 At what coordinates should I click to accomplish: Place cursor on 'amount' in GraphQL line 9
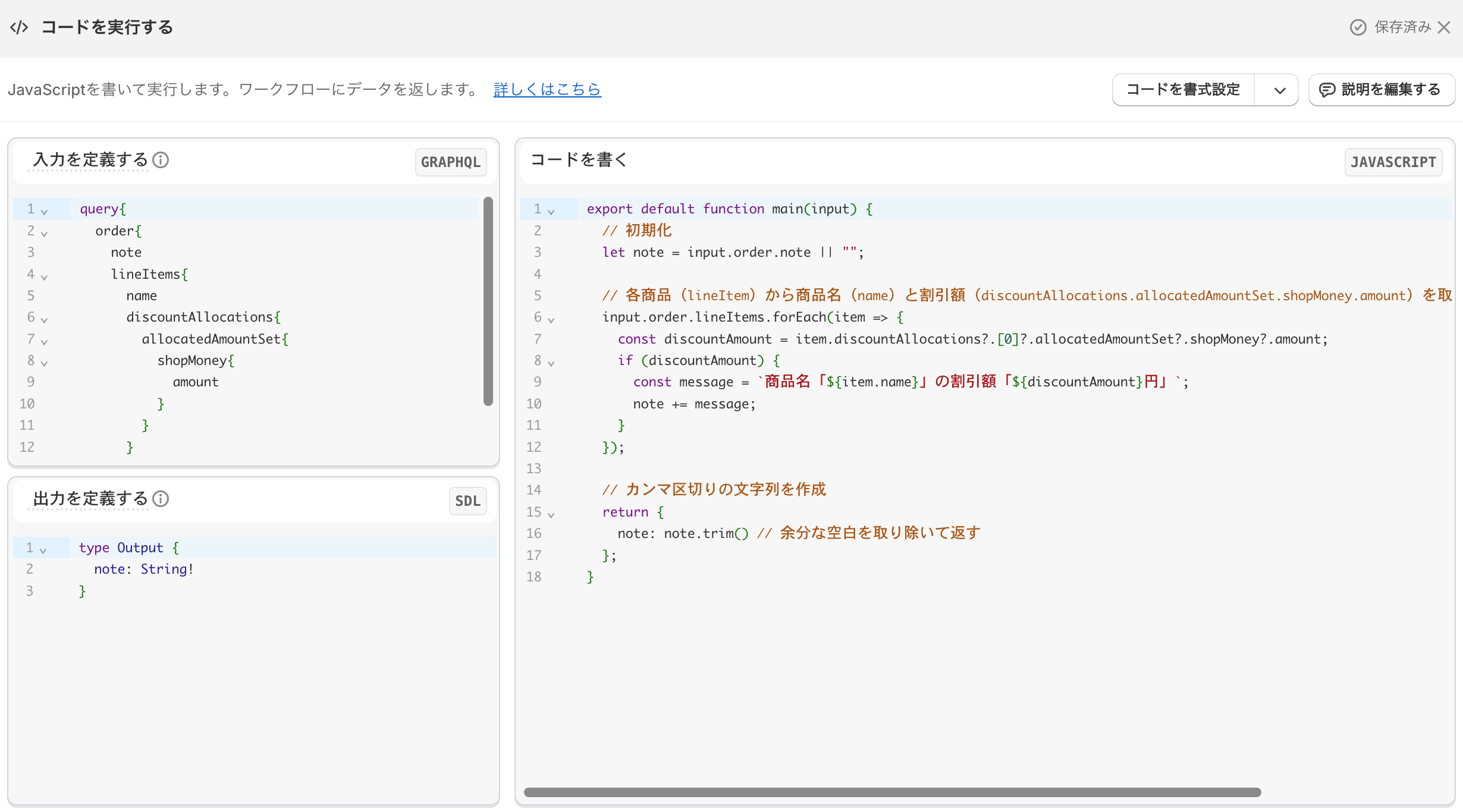tap(196, 382)
